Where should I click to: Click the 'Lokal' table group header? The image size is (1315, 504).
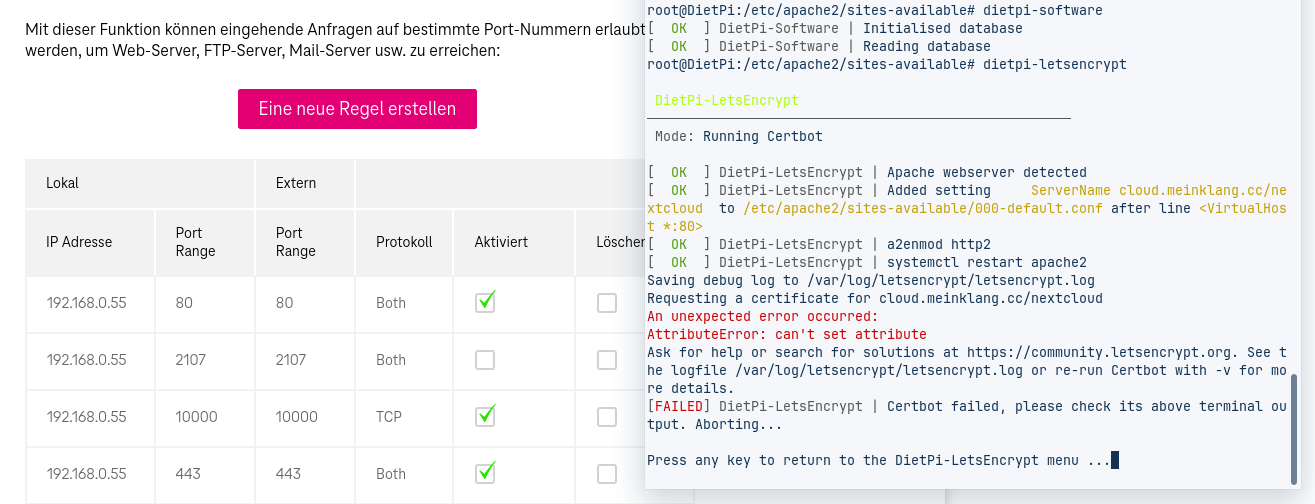pos(62,183)
